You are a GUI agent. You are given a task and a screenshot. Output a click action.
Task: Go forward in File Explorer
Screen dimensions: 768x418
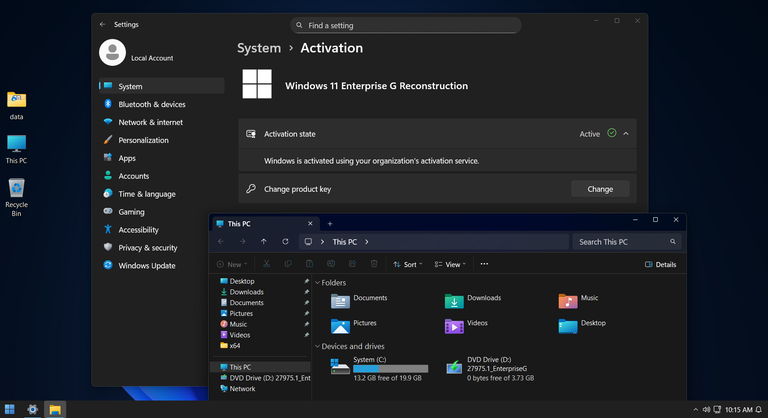coord(242,242)
